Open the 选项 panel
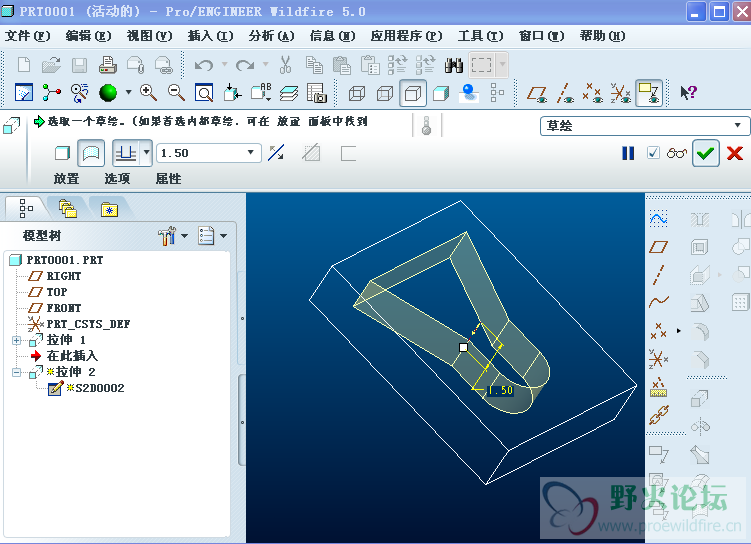This screenshot has height=544, width=751. point(117,179)
